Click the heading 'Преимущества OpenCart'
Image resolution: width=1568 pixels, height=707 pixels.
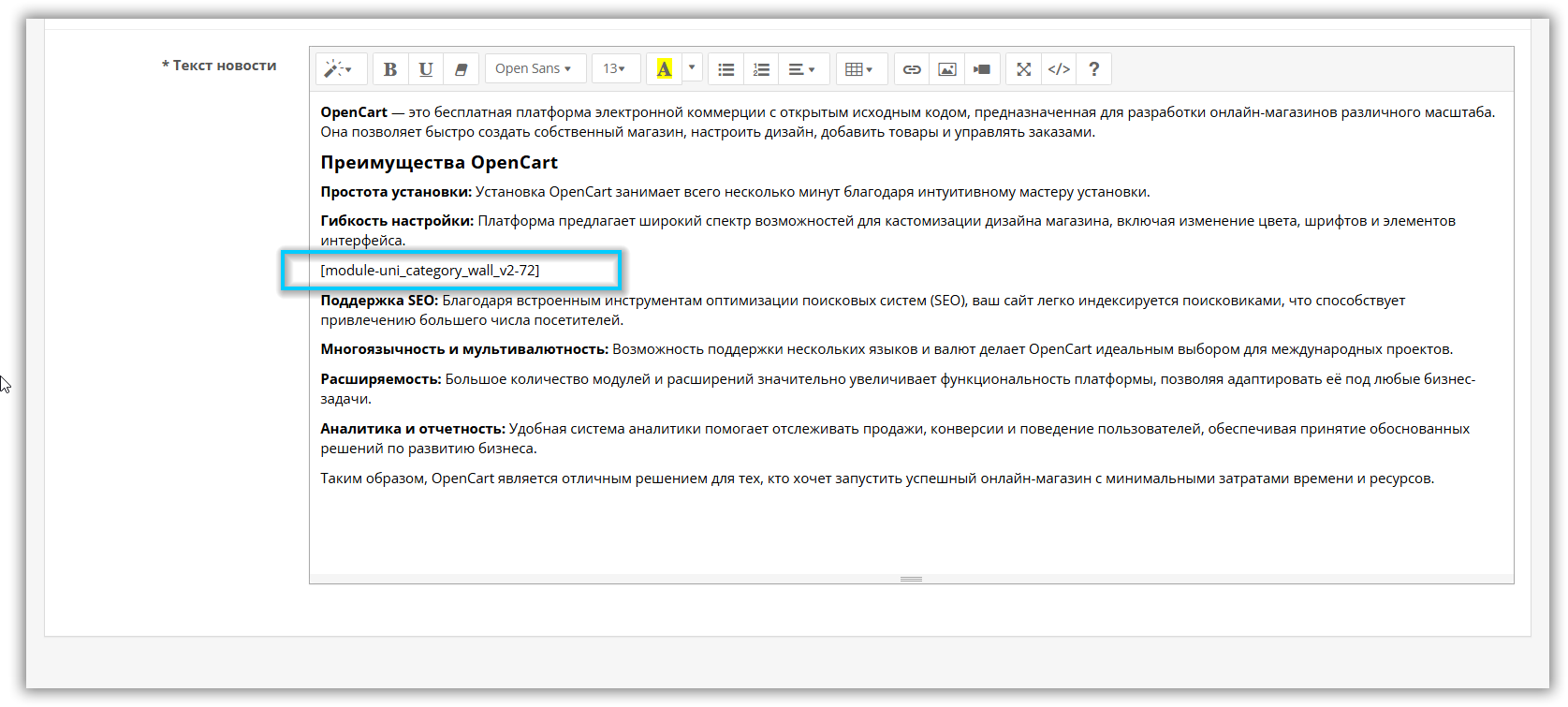pos(439,162)
